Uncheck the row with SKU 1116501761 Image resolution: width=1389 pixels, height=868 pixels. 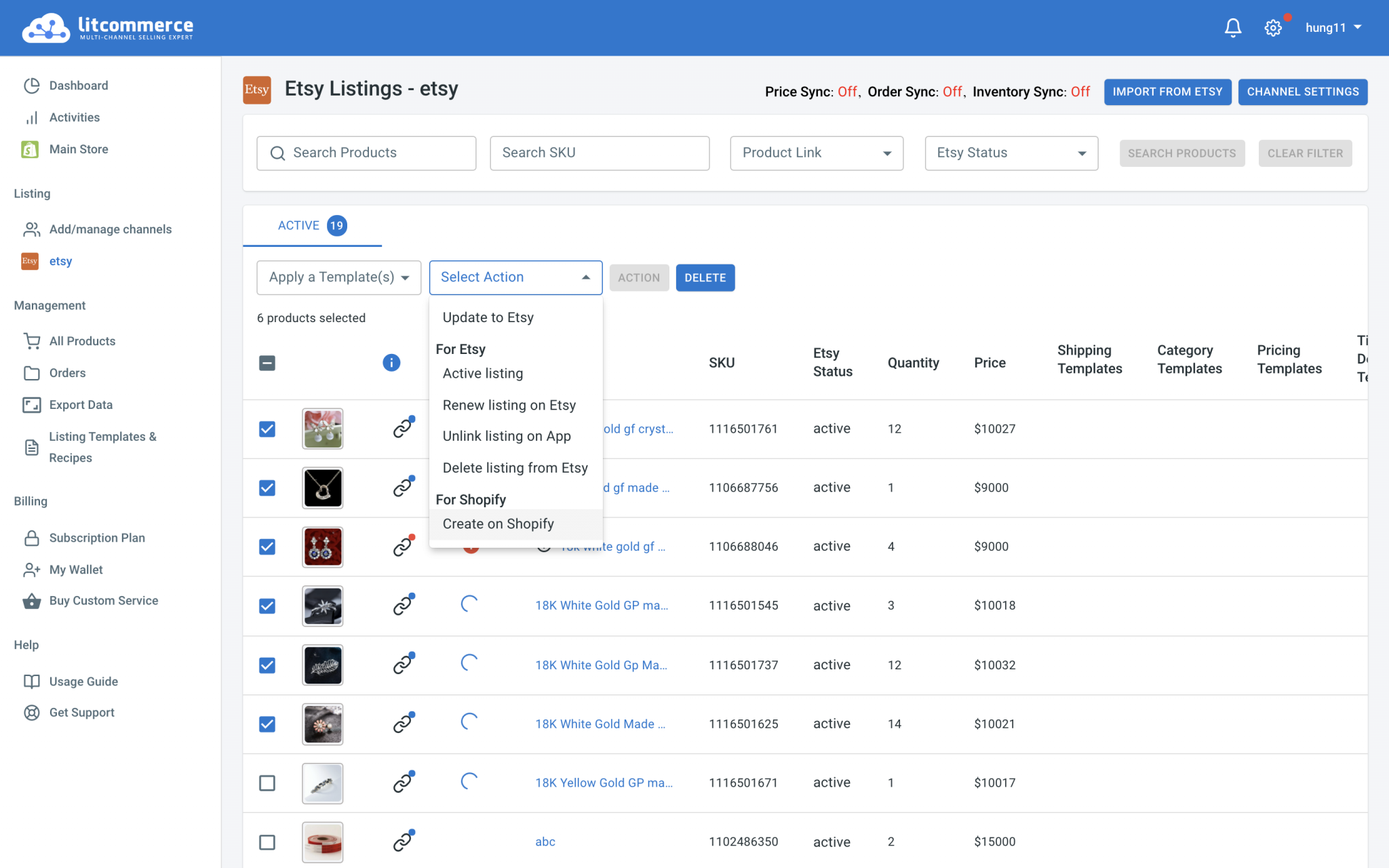pyautogui.click(x=267, y=429)
